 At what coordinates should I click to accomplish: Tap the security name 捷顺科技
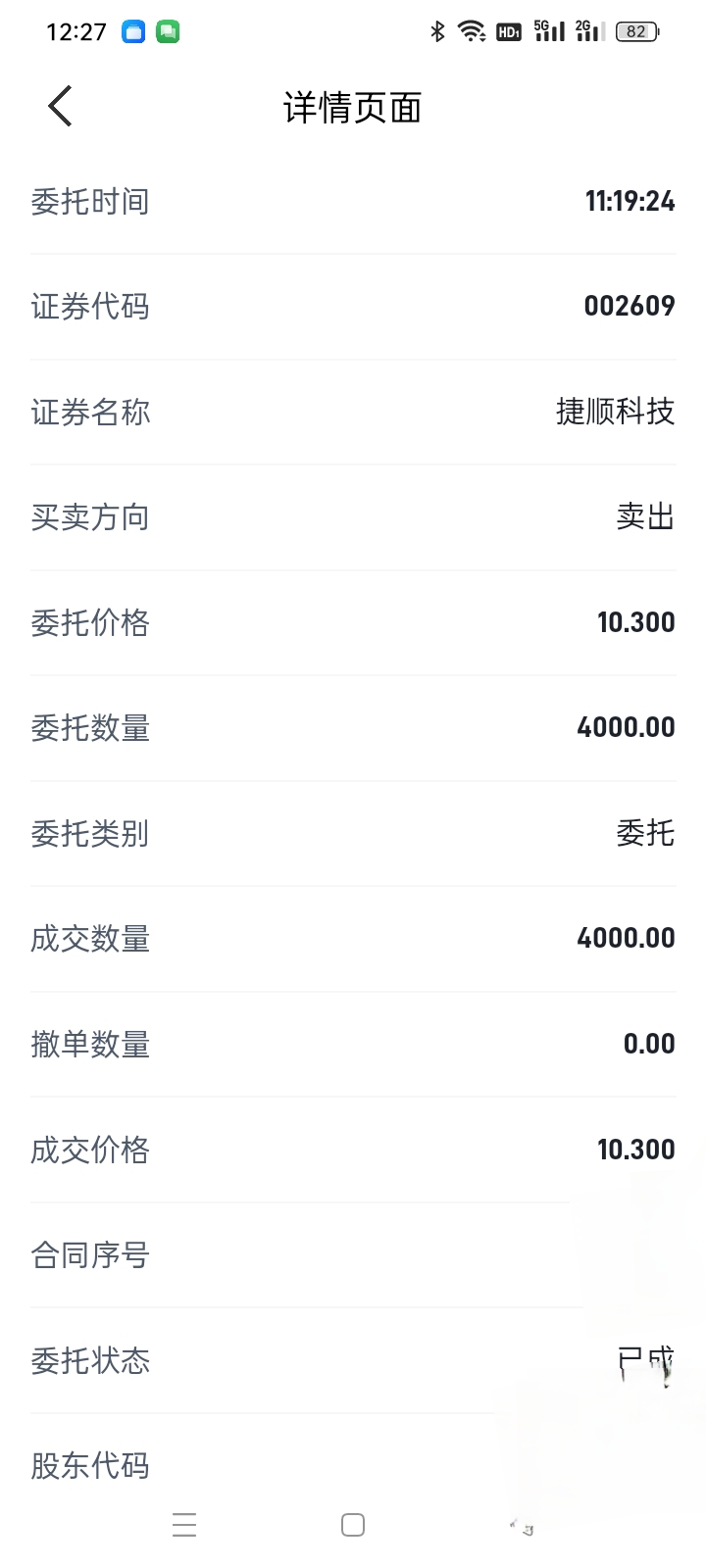[x=615, y=412]
